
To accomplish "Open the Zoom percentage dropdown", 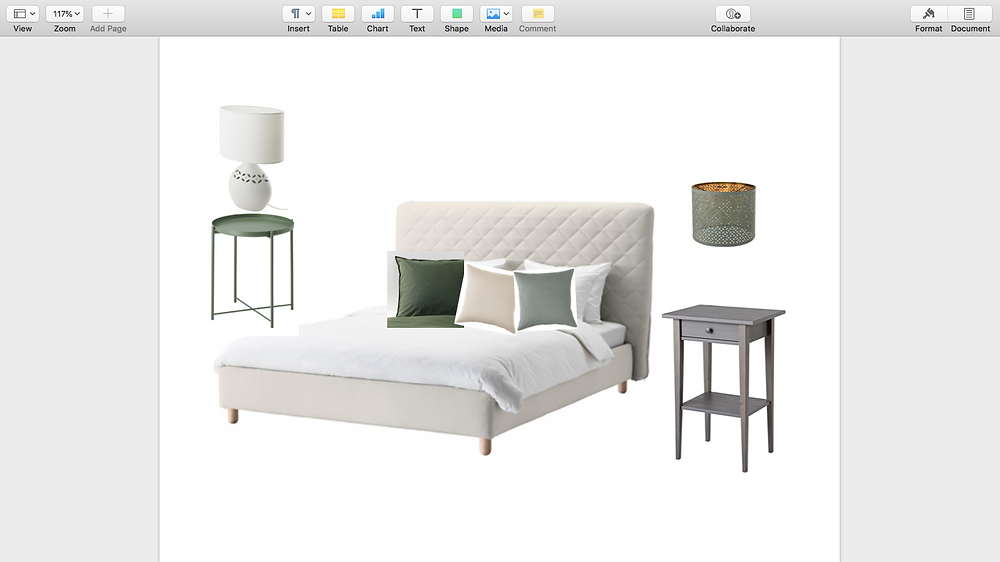I will coord(64,14).
